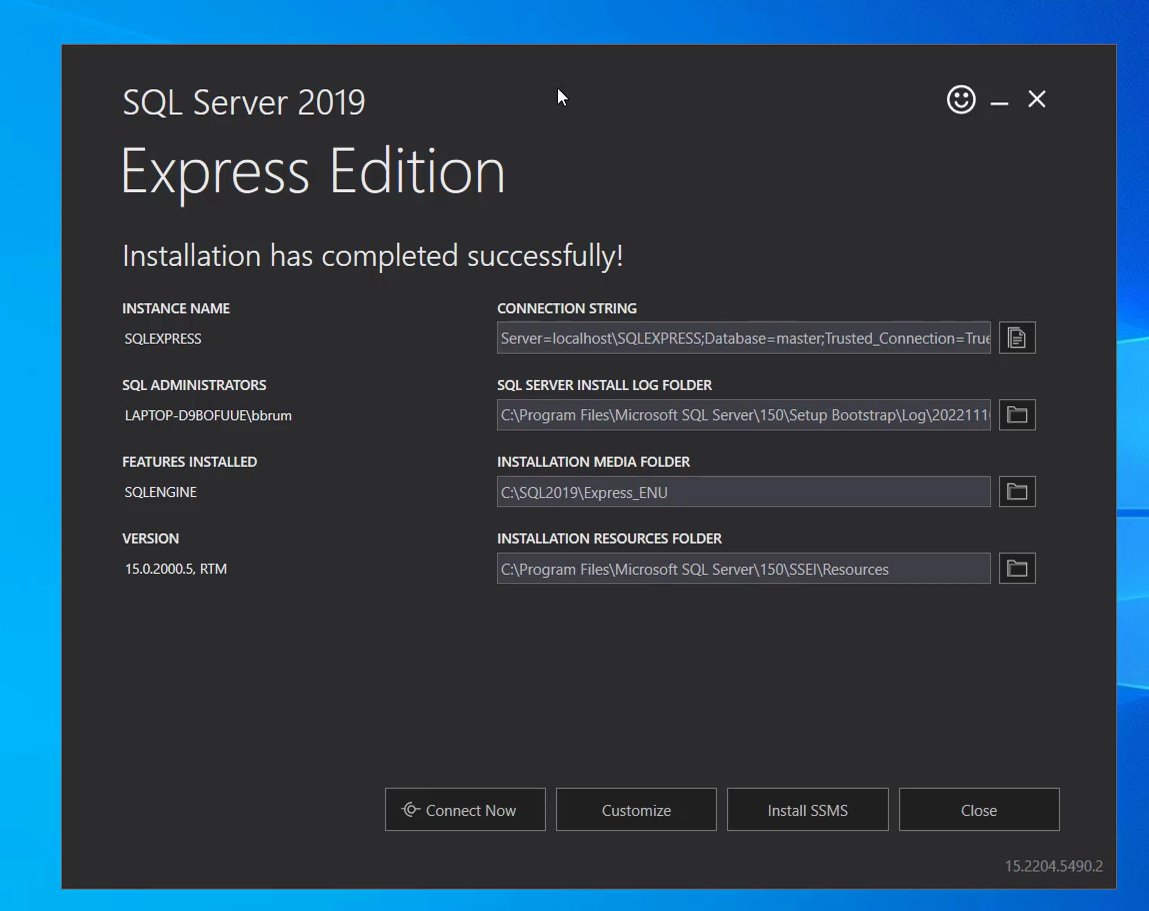Click the SQL administrators account name text

click(208, 415)
